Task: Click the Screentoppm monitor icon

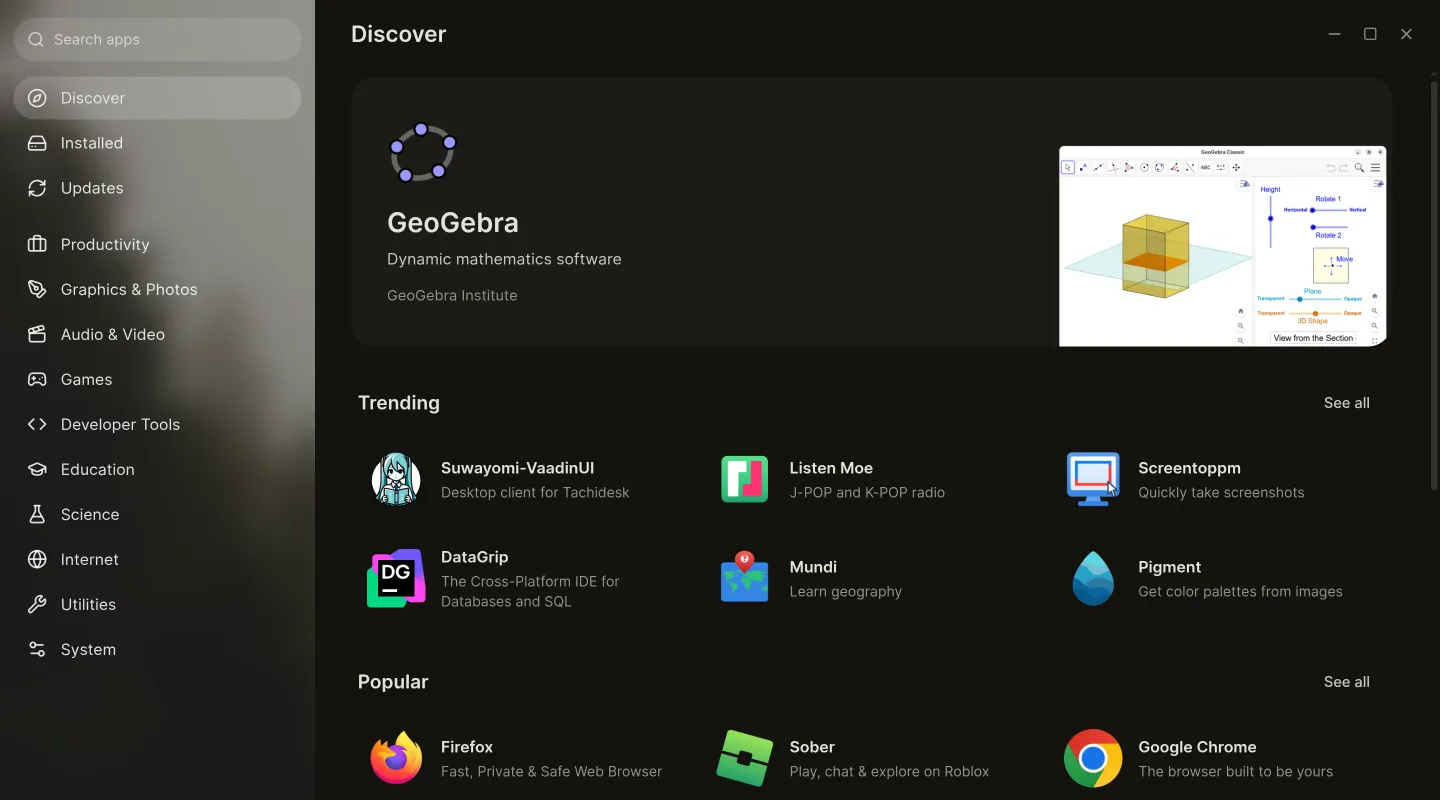Action: click(1093, 480)
